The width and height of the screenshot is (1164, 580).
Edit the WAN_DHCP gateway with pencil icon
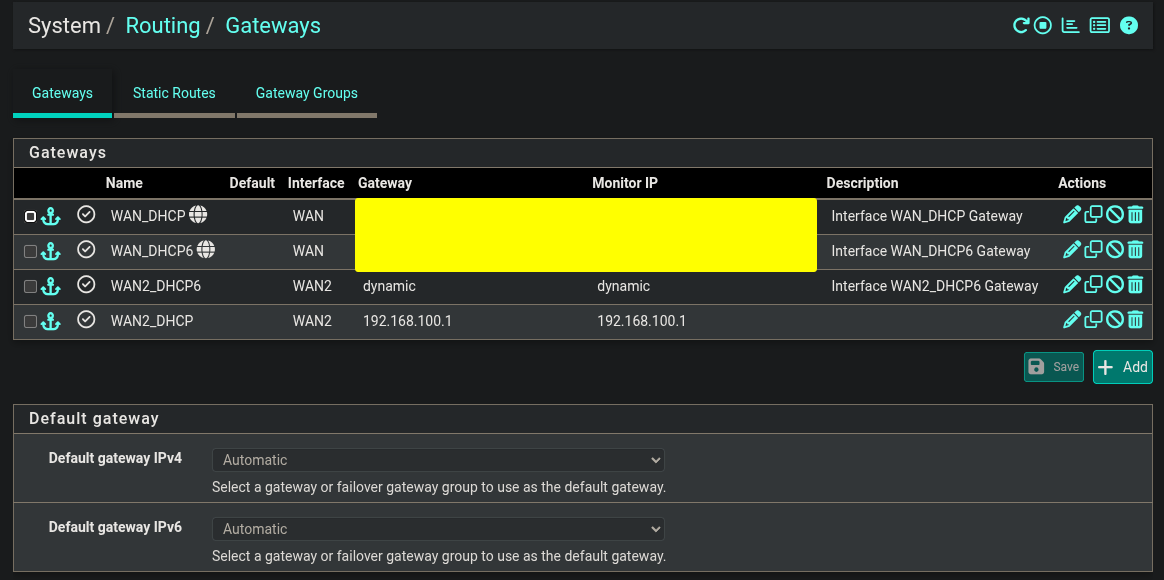coord(1072,215)
